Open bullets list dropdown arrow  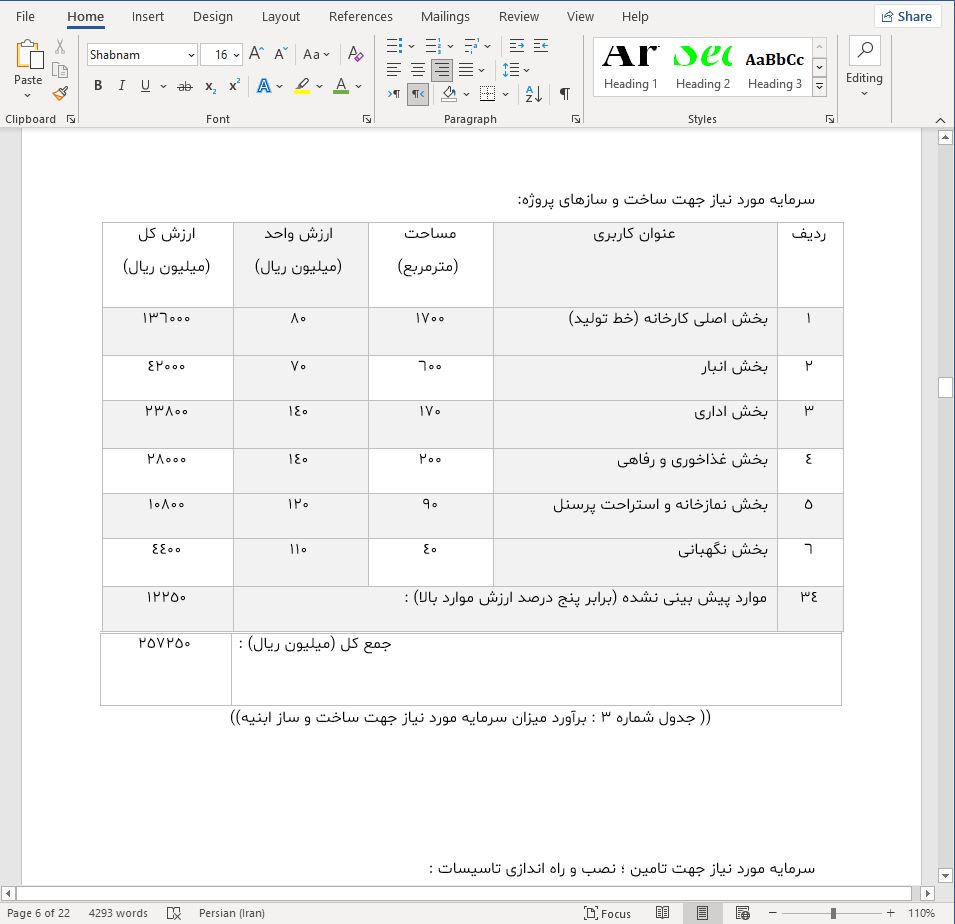(411, 46)
